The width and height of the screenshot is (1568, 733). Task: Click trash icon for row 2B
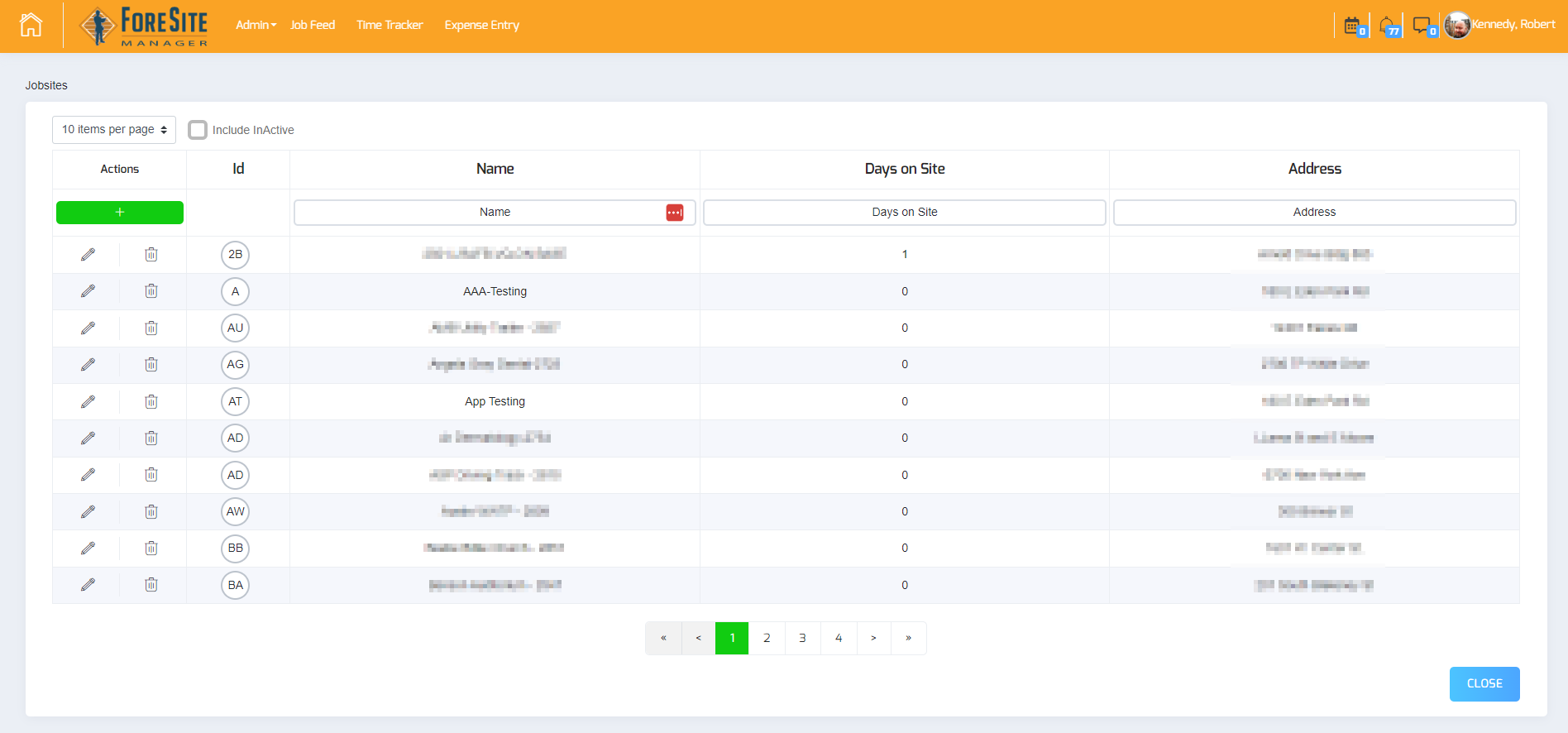151,255
